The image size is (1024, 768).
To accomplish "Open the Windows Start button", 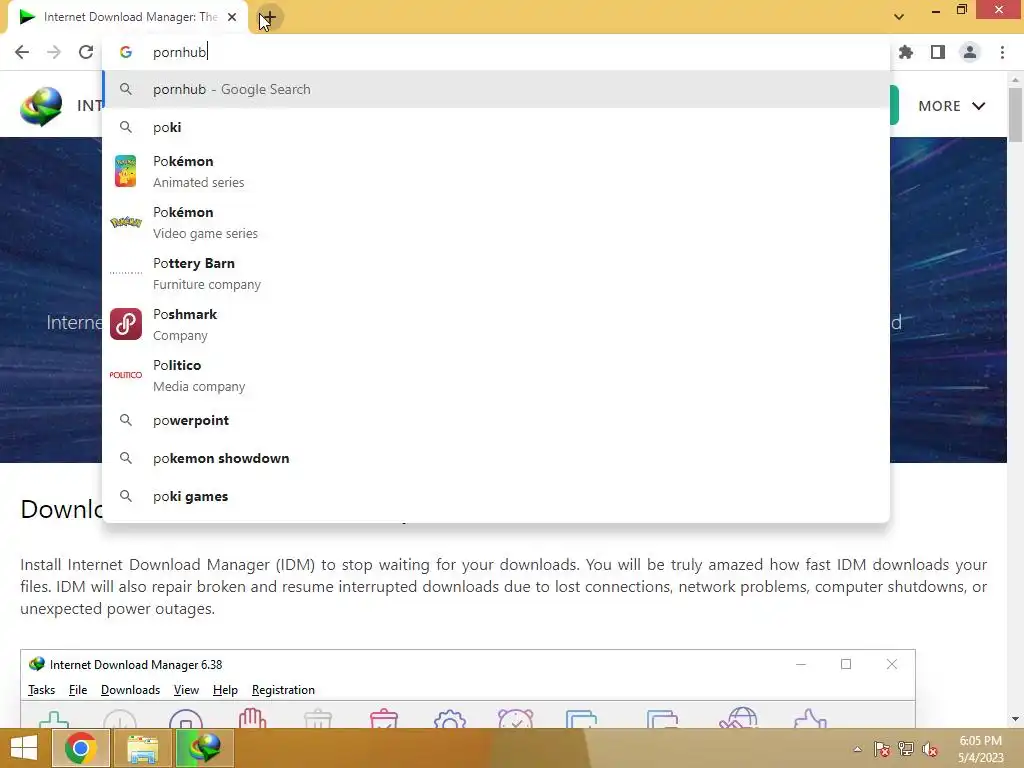I will pyautogui.click(x=25, y=748).
